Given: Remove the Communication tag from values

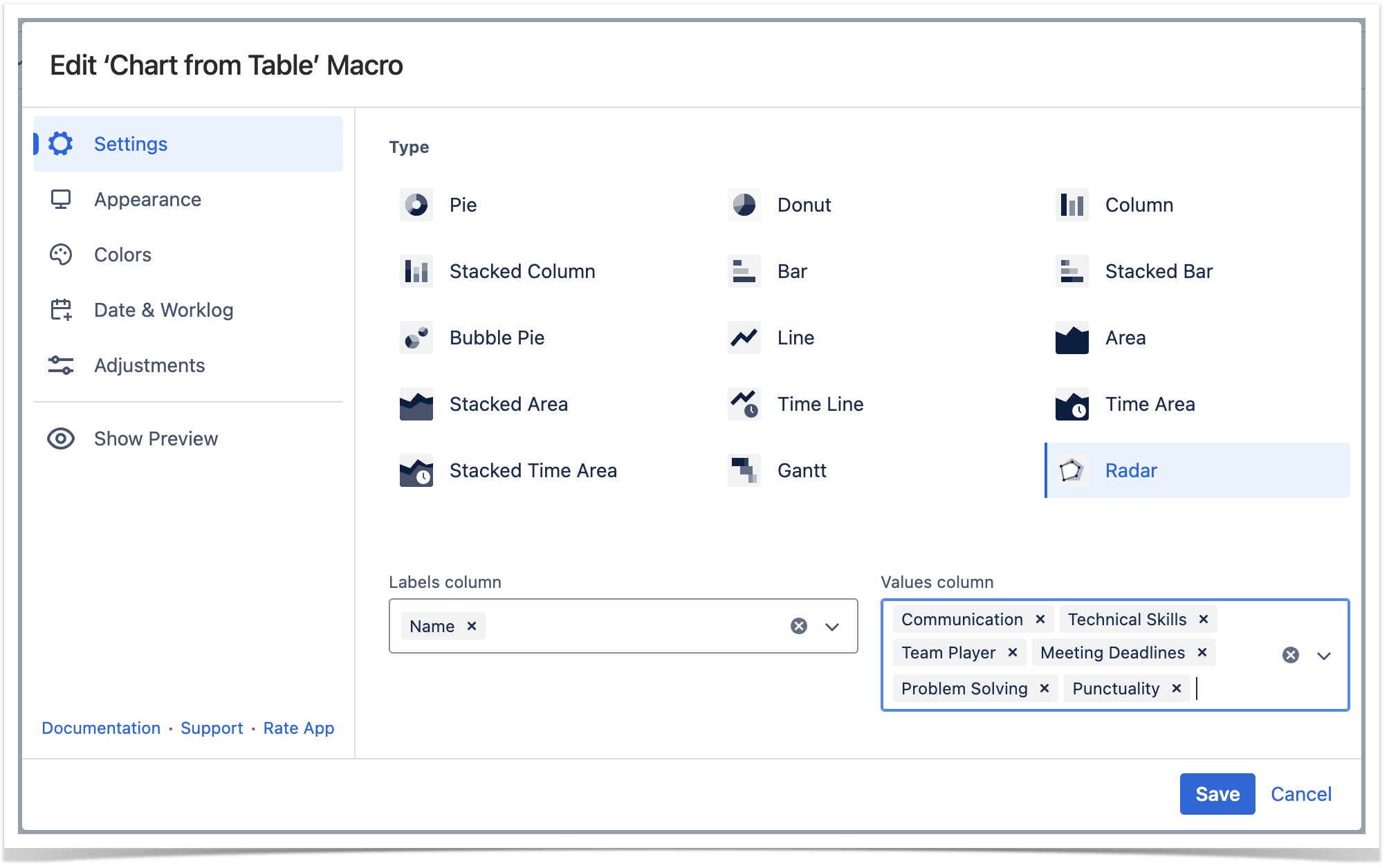Looking at the screenshot, I should click(1040, 619).
